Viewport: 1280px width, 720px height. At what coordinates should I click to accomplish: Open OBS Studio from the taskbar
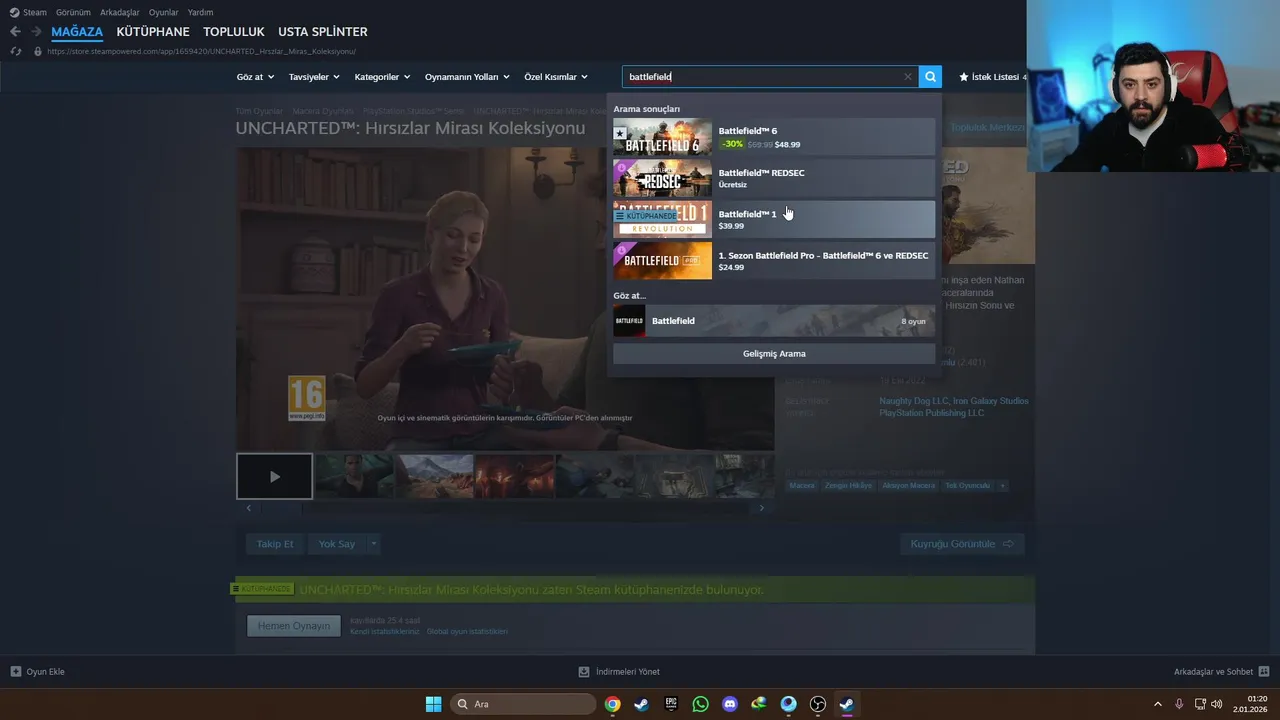[x=818, y=704]
